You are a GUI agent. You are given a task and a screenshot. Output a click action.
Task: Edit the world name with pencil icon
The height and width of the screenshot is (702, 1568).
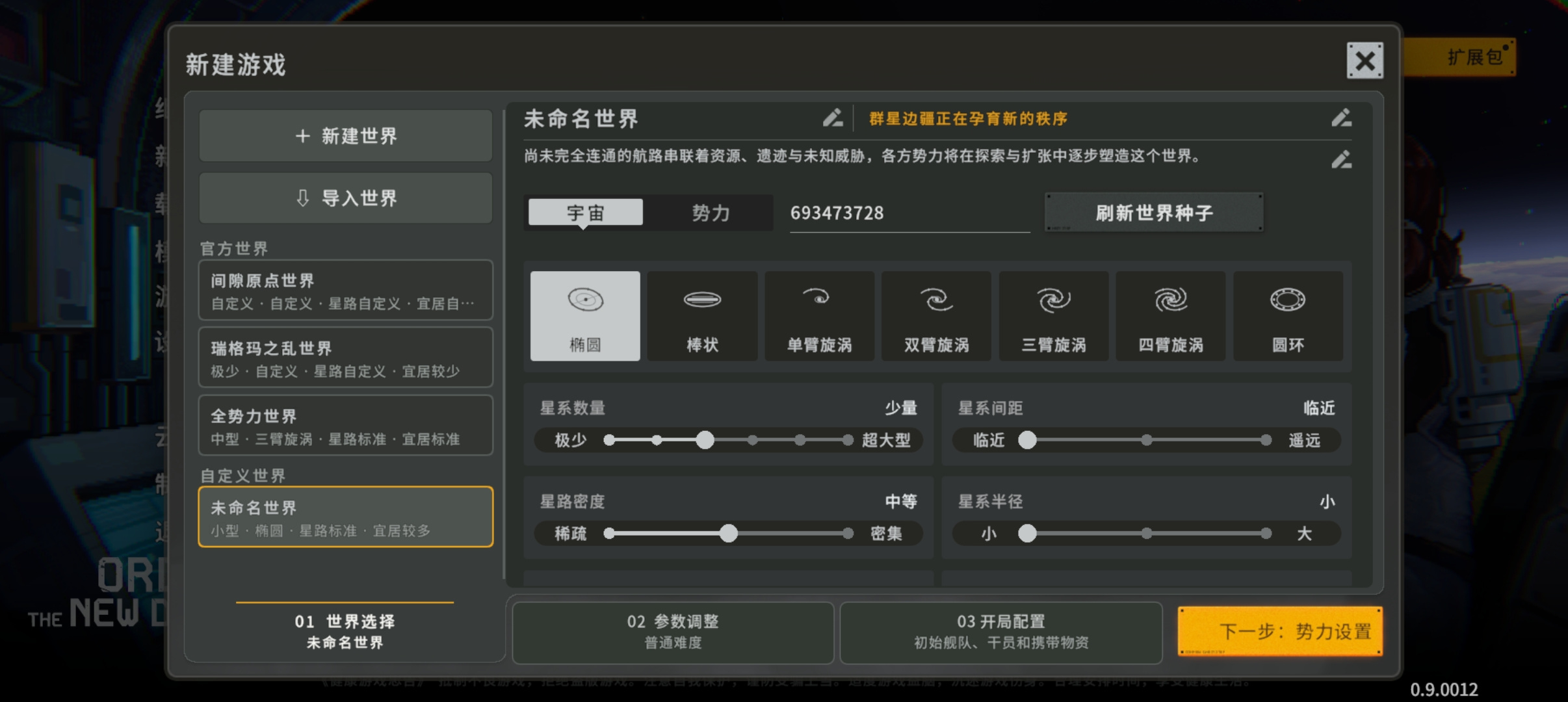[833, 118]
